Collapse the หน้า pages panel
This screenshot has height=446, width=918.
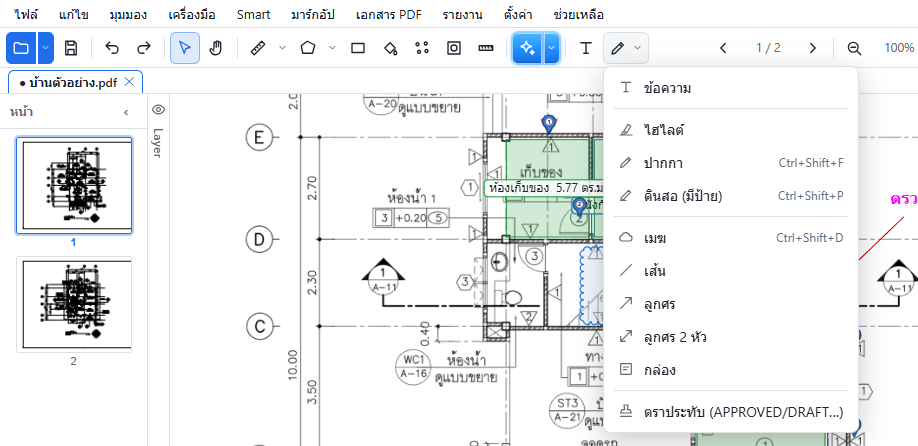(126, 112)
